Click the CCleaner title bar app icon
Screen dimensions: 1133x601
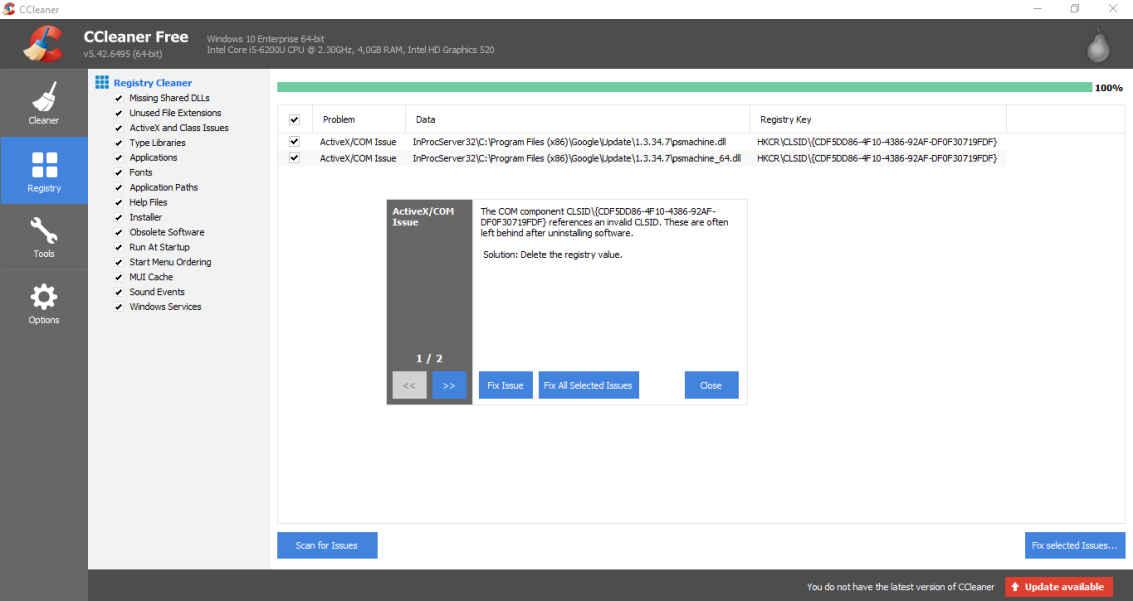9,9
